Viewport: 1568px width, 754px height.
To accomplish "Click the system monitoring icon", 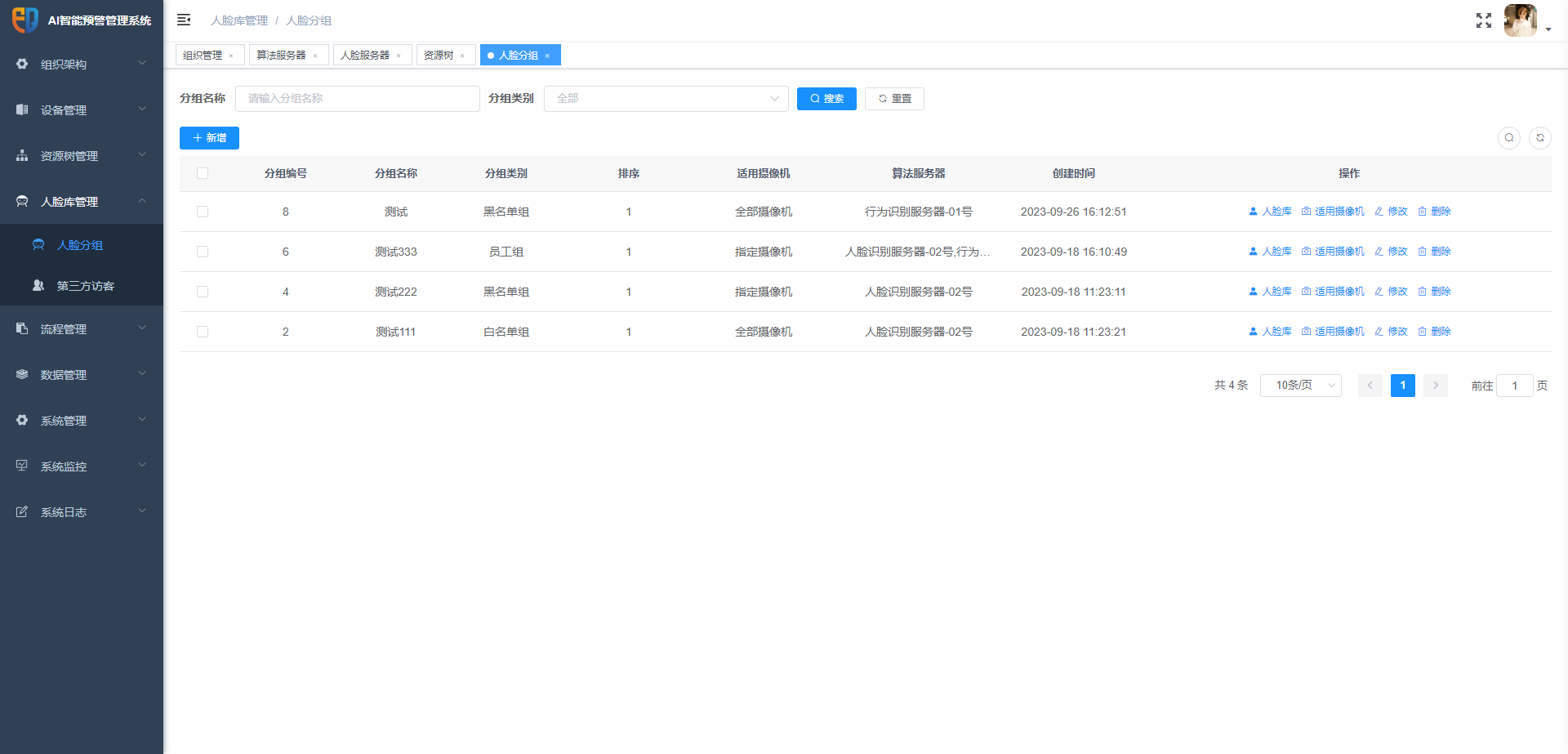I will [22, 466].
